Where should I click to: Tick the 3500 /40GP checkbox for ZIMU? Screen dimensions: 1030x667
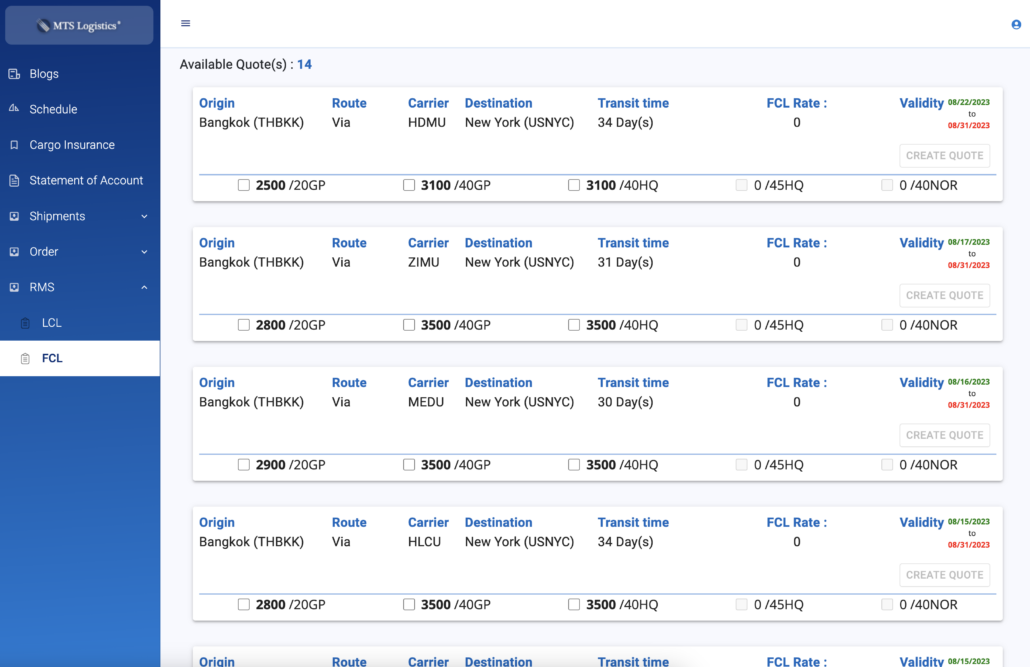click(x=409, y=325)
